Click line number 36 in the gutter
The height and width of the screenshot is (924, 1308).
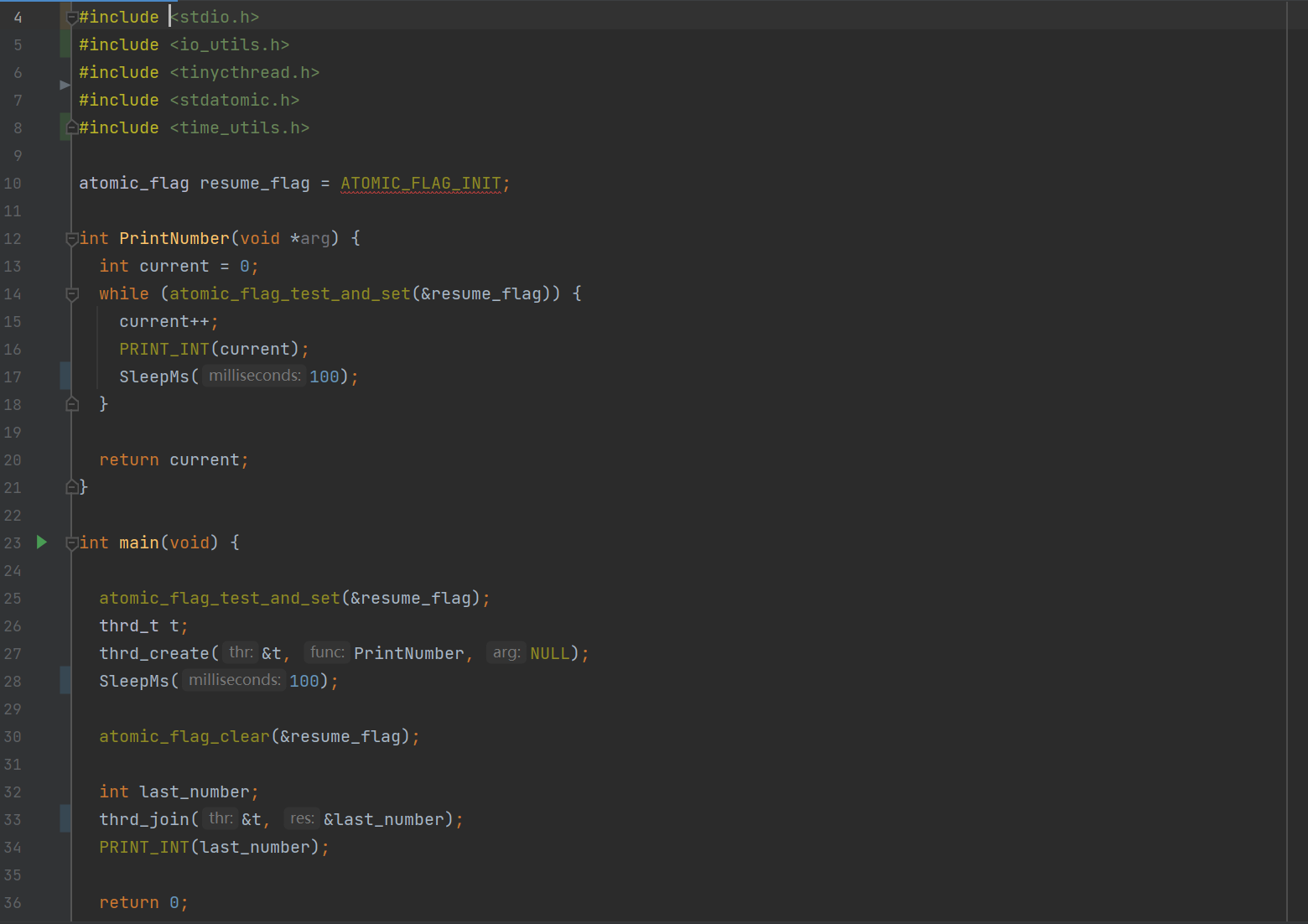[13, 902]
